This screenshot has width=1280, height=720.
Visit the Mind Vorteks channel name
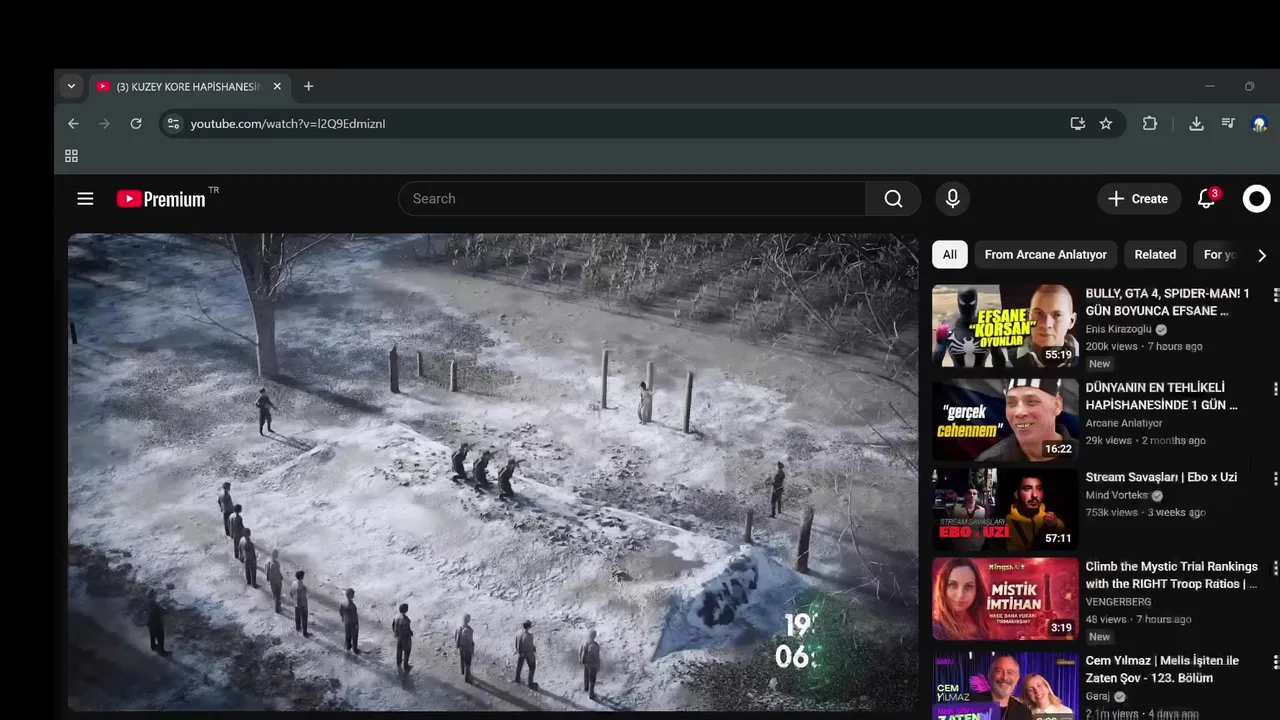[1117, 495]
